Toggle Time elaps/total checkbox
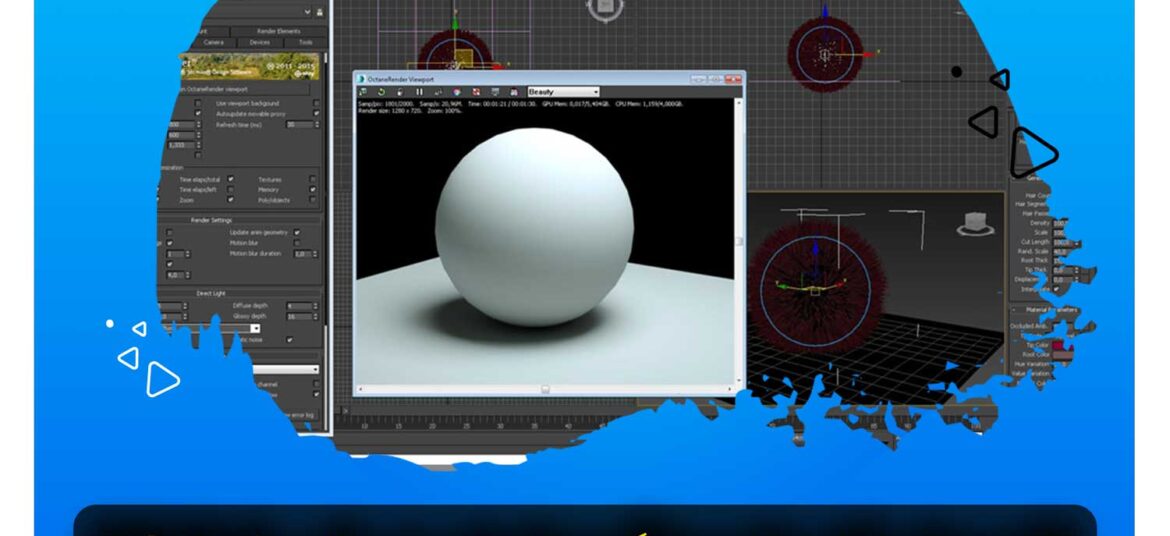 click(231, 179)
